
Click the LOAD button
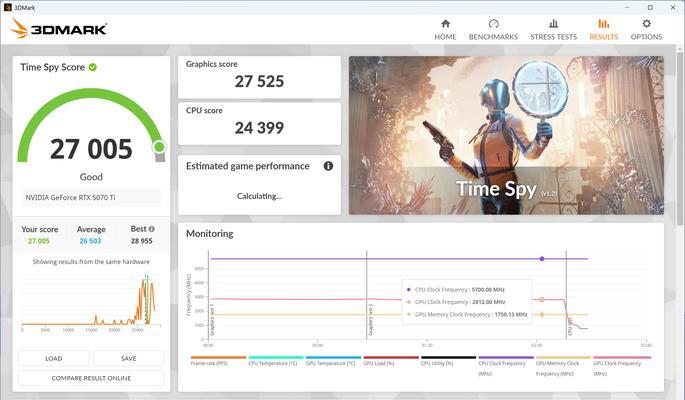pyautogui.click(x=54, y=358)
